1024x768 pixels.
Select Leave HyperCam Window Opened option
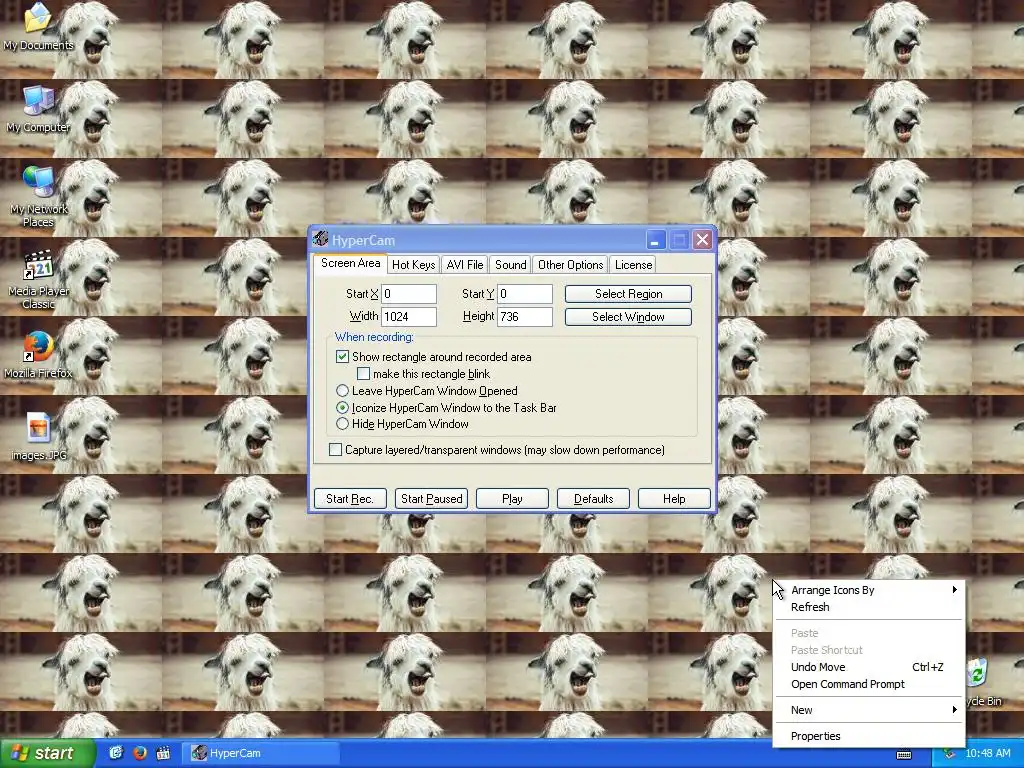(x=342, y=391)
